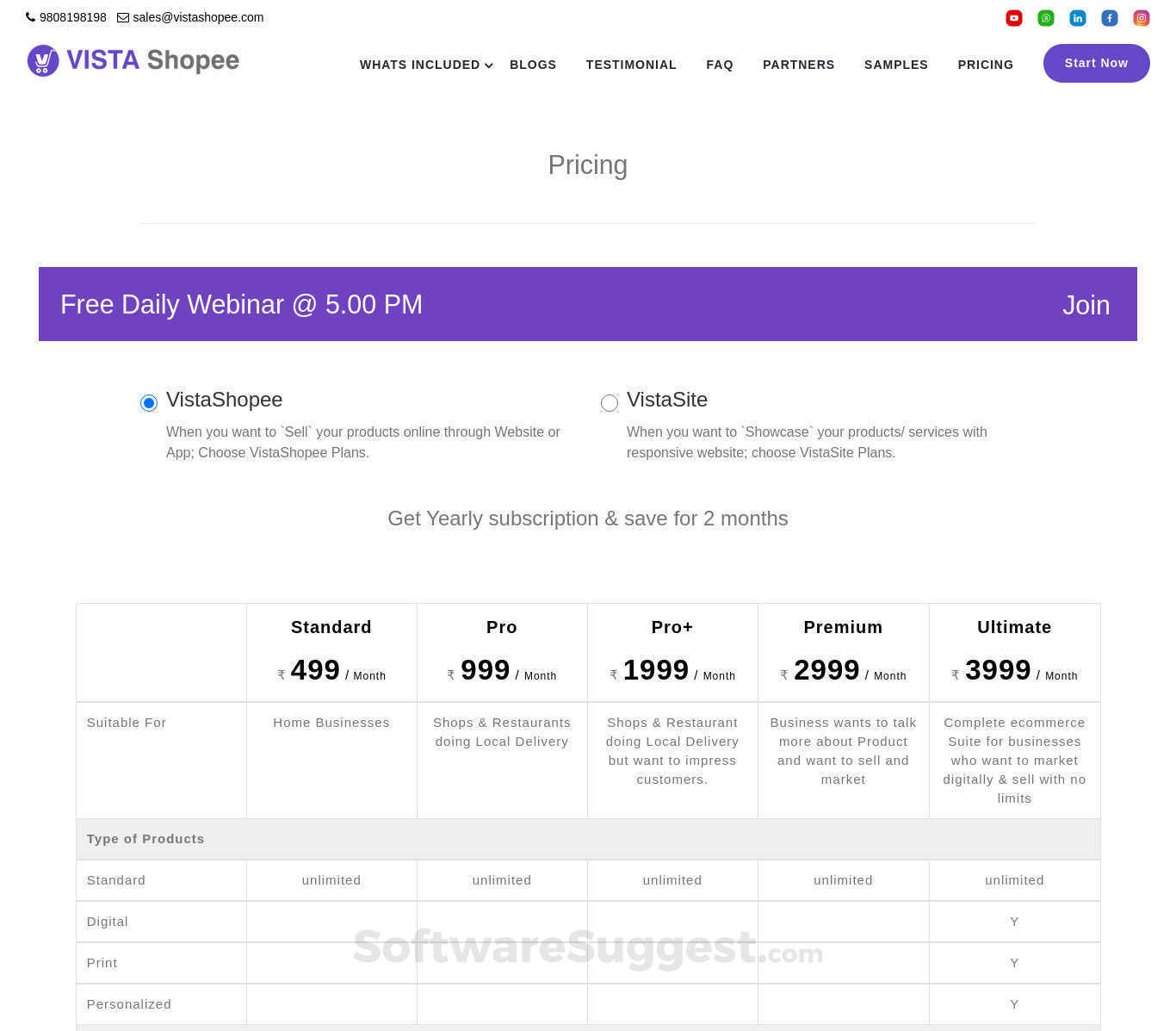The height and width of the screenshot is (1031, 1176).
Task: Open the LinkedIn page icon
Action: click(x=1077, y=18)
